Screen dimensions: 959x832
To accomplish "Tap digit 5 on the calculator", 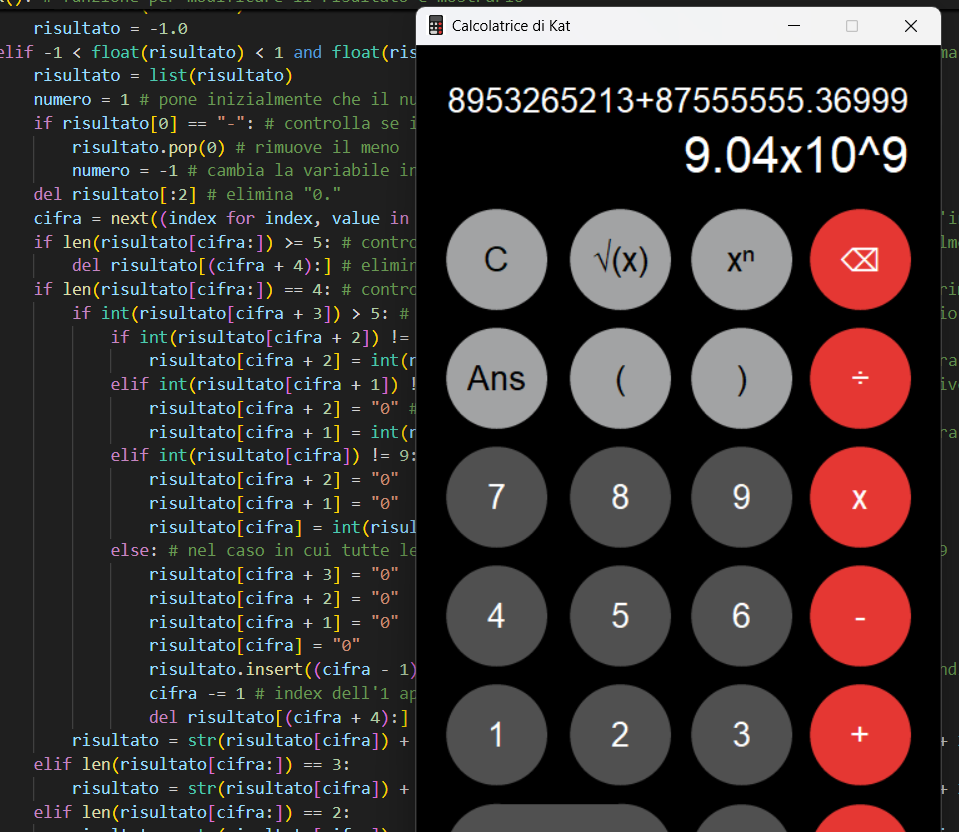I will tap(620, 615).
